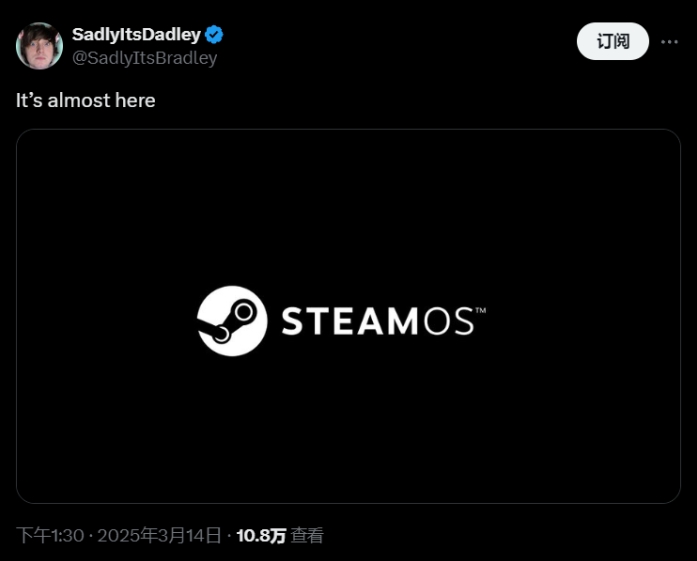Viewport: 697px width, 561px height.
Task: Click the thin OS letters in wordmark
Action: 449,321
